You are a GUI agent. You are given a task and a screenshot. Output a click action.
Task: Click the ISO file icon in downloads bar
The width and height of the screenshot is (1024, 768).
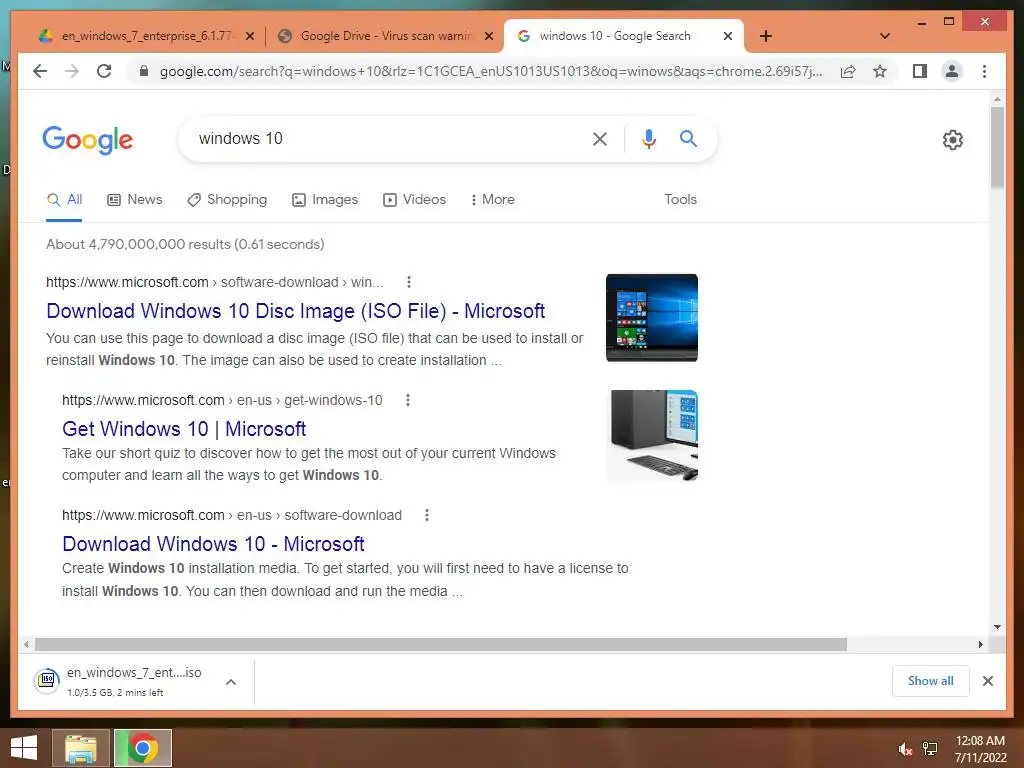pyautogui.click(x=47, y=681)
